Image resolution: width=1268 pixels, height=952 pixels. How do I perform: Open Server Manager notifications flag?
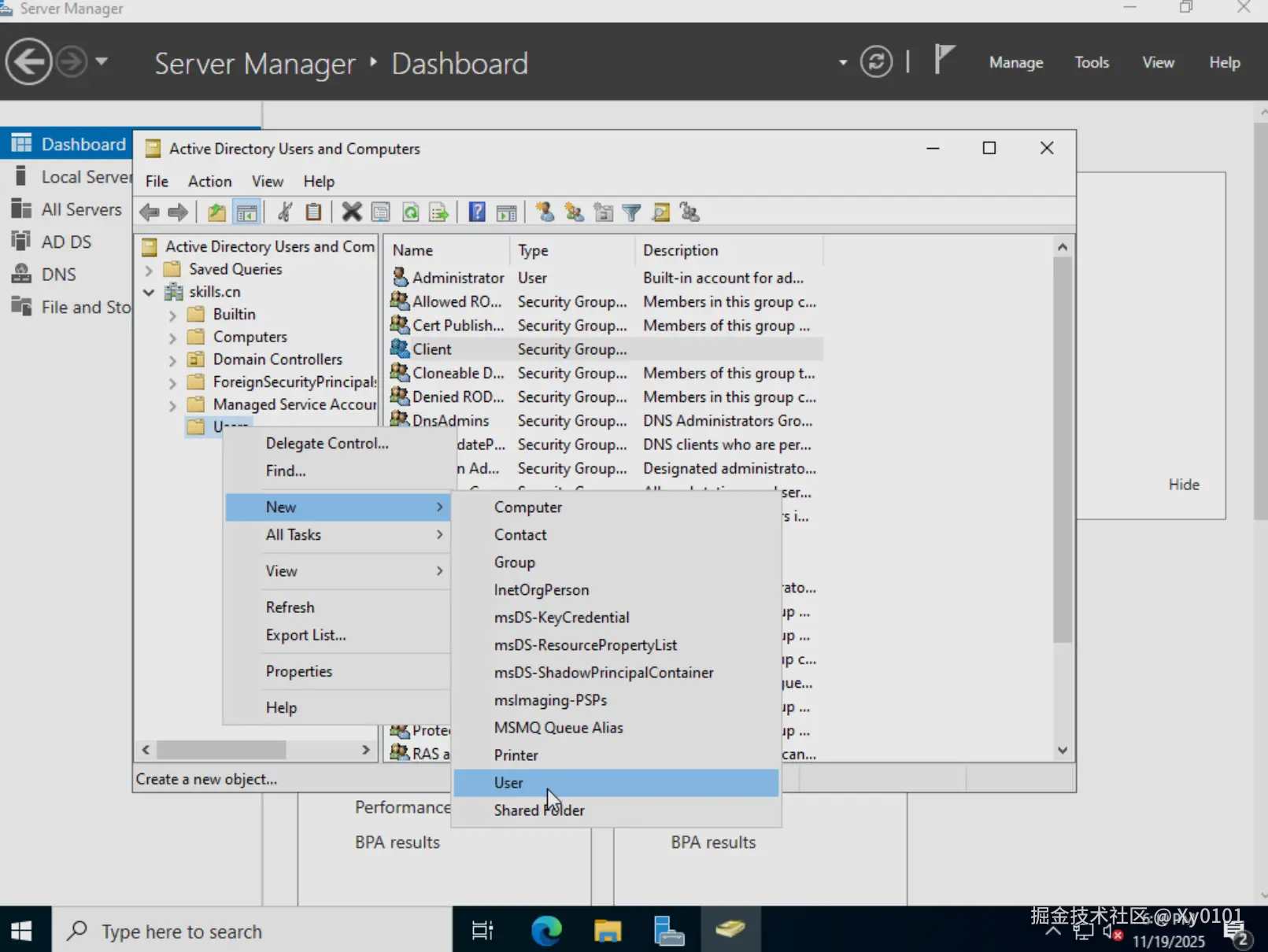coord(944,61)
